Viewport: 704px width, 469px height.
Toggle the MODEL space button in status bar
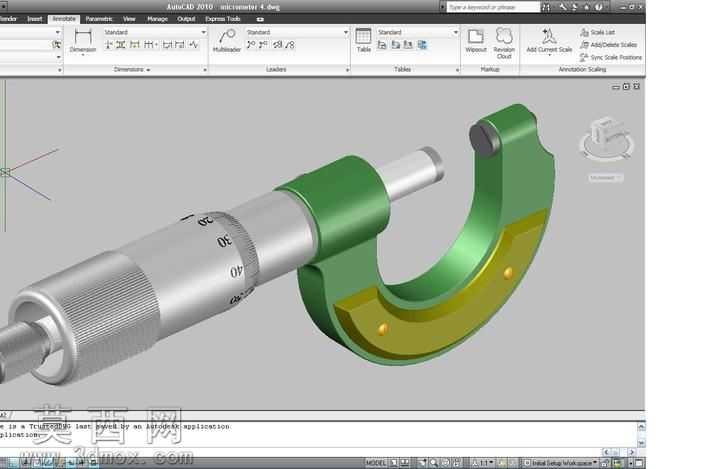(376, 463)
